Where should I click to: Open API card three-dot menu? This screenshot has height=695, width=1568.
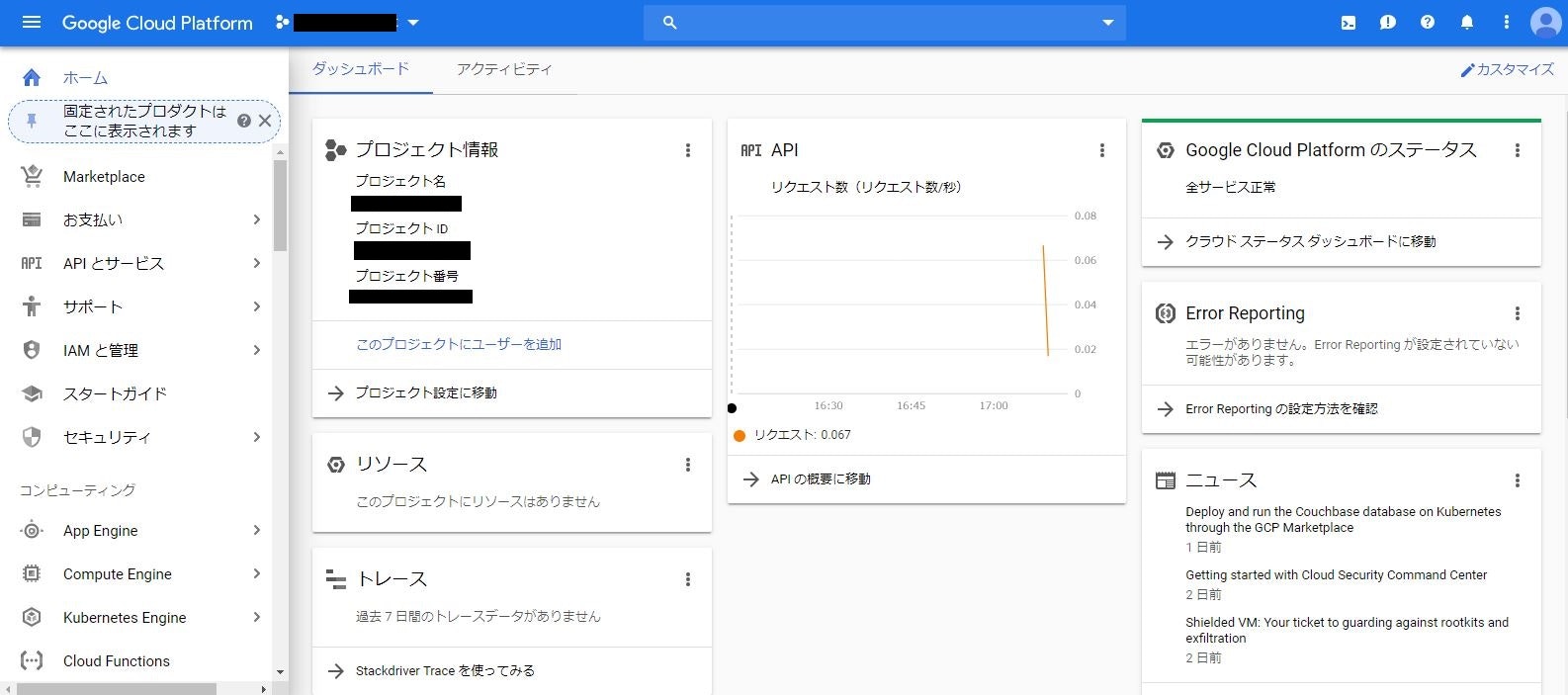tap(1102, 150)
